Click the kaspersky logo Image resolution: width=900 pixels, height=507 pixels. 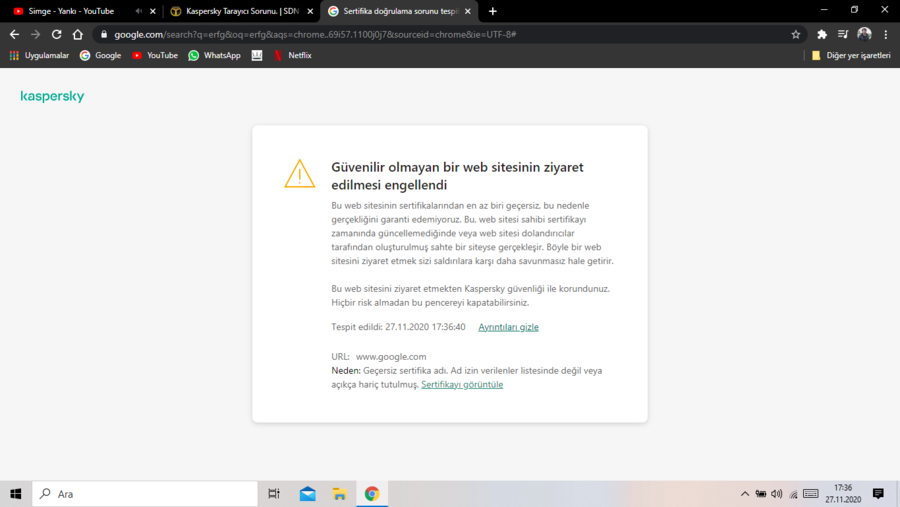52,96
